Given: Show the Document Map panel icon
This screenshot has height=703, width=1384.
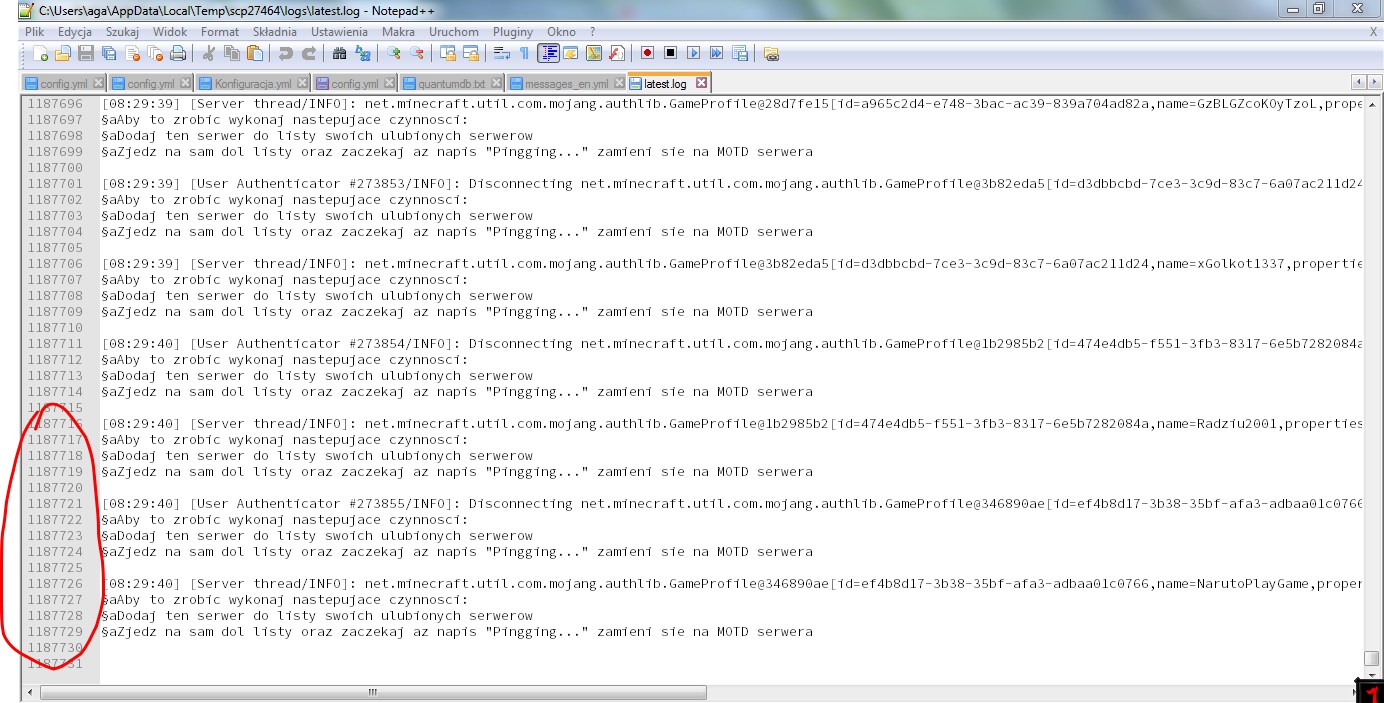Looking at the screenshot, I should [x=593, y=53].
